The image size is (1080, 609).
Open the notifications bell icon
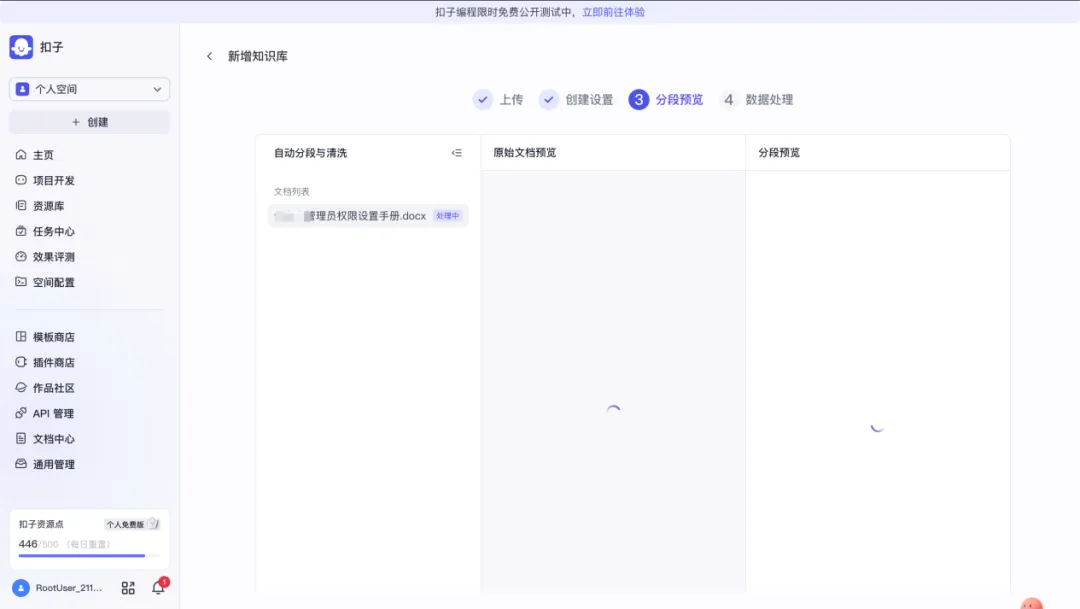point(158,587)
